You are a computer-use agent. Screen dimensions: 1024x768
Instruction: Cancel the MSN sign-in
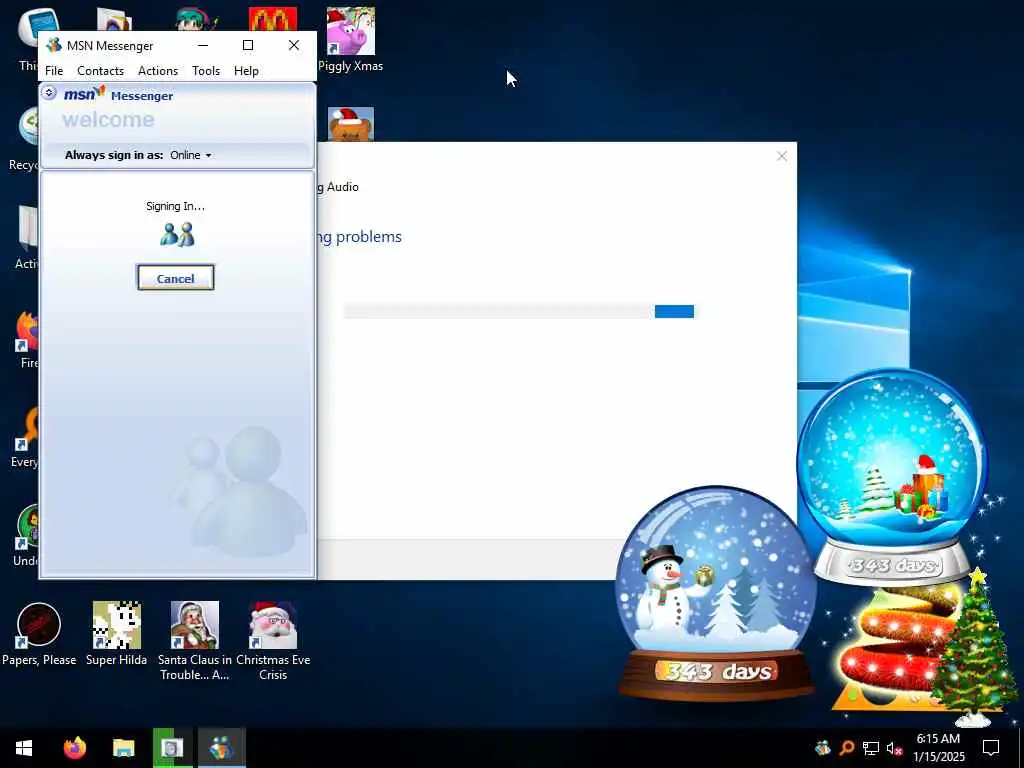(176, 278)
